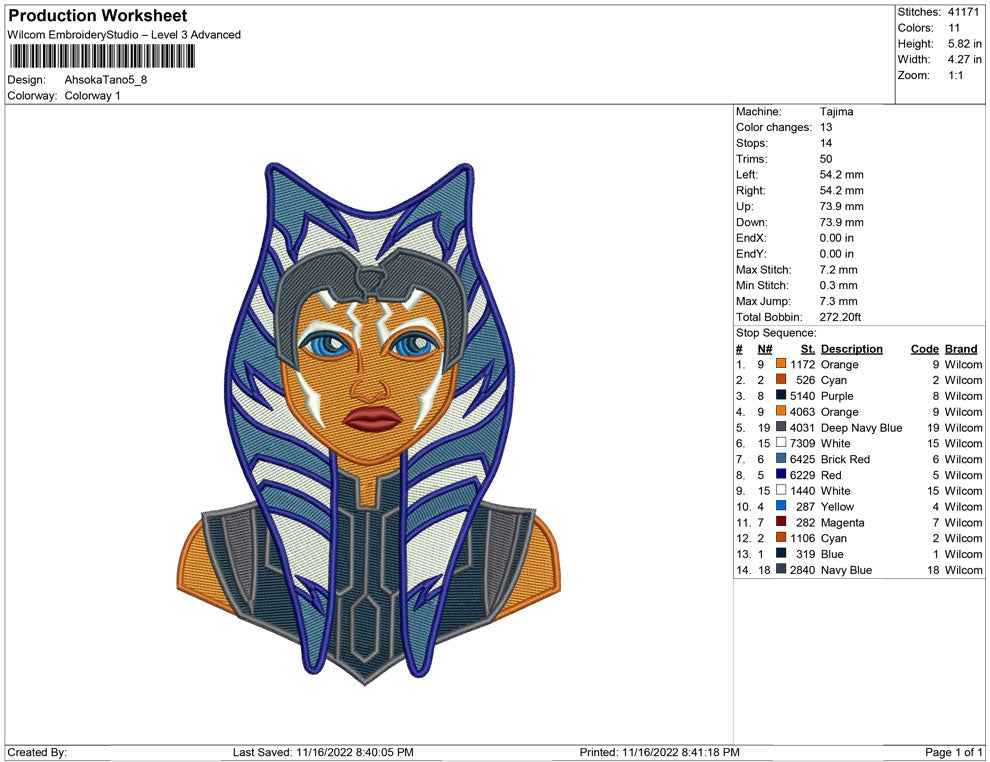Click the EndX: label

tap(751, 238)
